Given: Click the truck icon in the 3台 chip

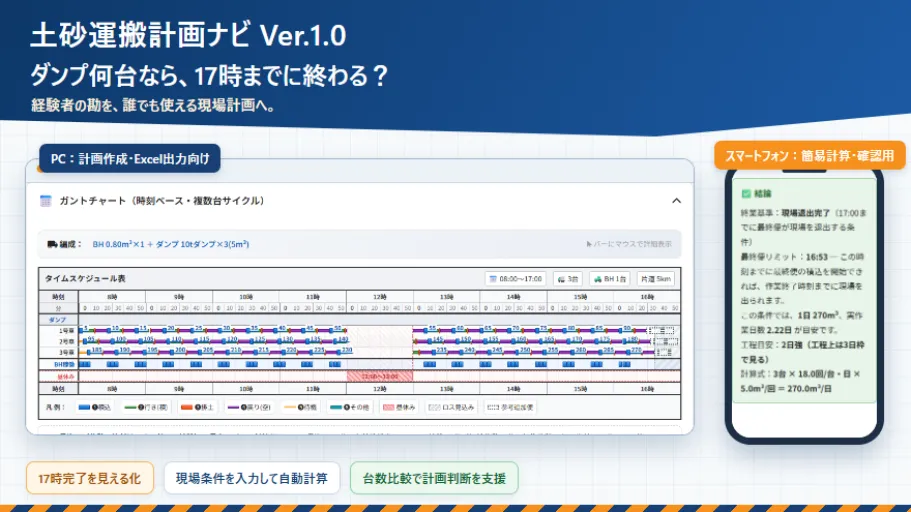Looking at the screenshot, I should point(561,279).
